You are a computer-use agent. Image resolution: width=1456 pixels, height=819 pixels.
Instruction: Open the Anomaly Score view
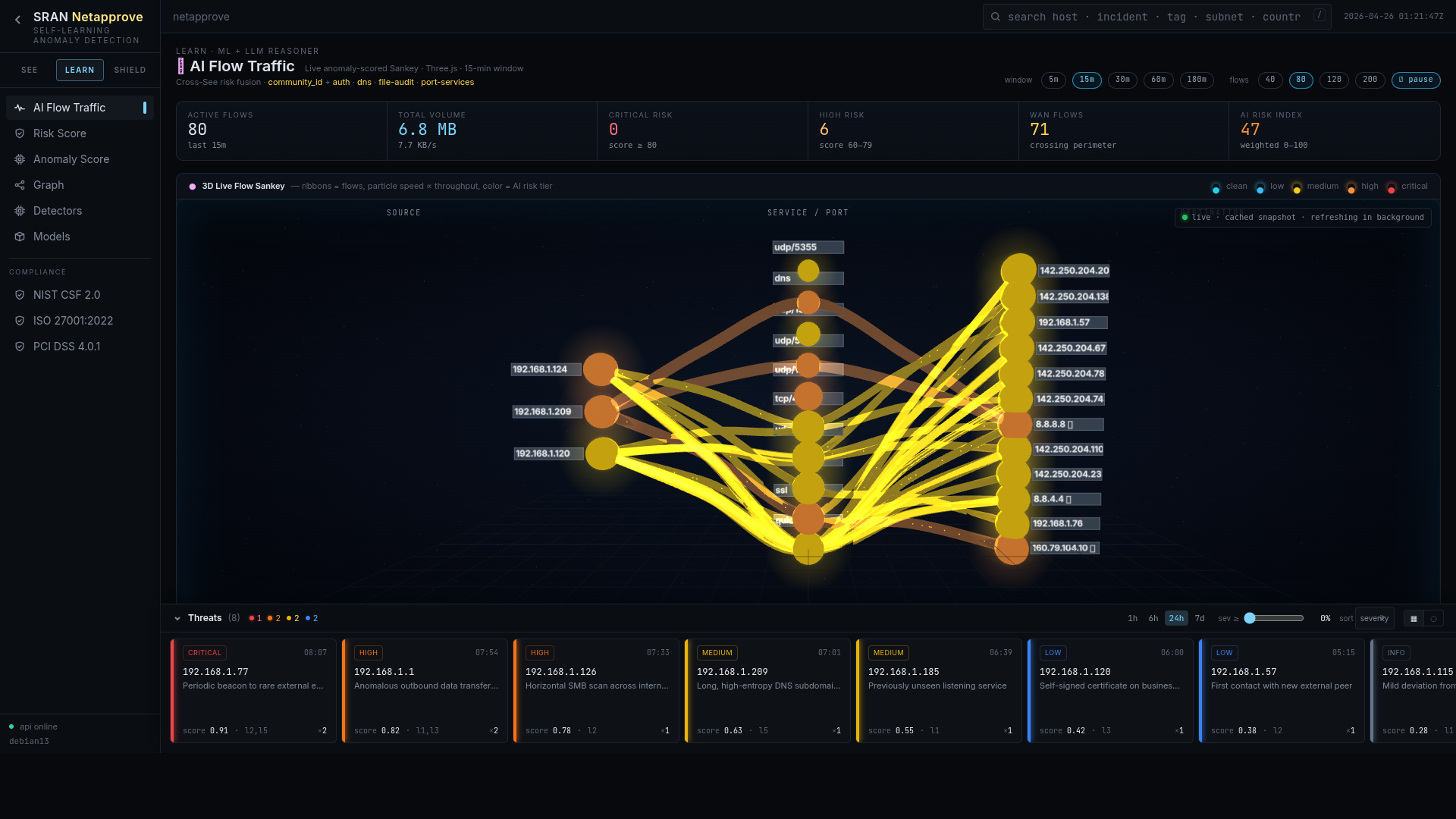[x=71, y=159]
